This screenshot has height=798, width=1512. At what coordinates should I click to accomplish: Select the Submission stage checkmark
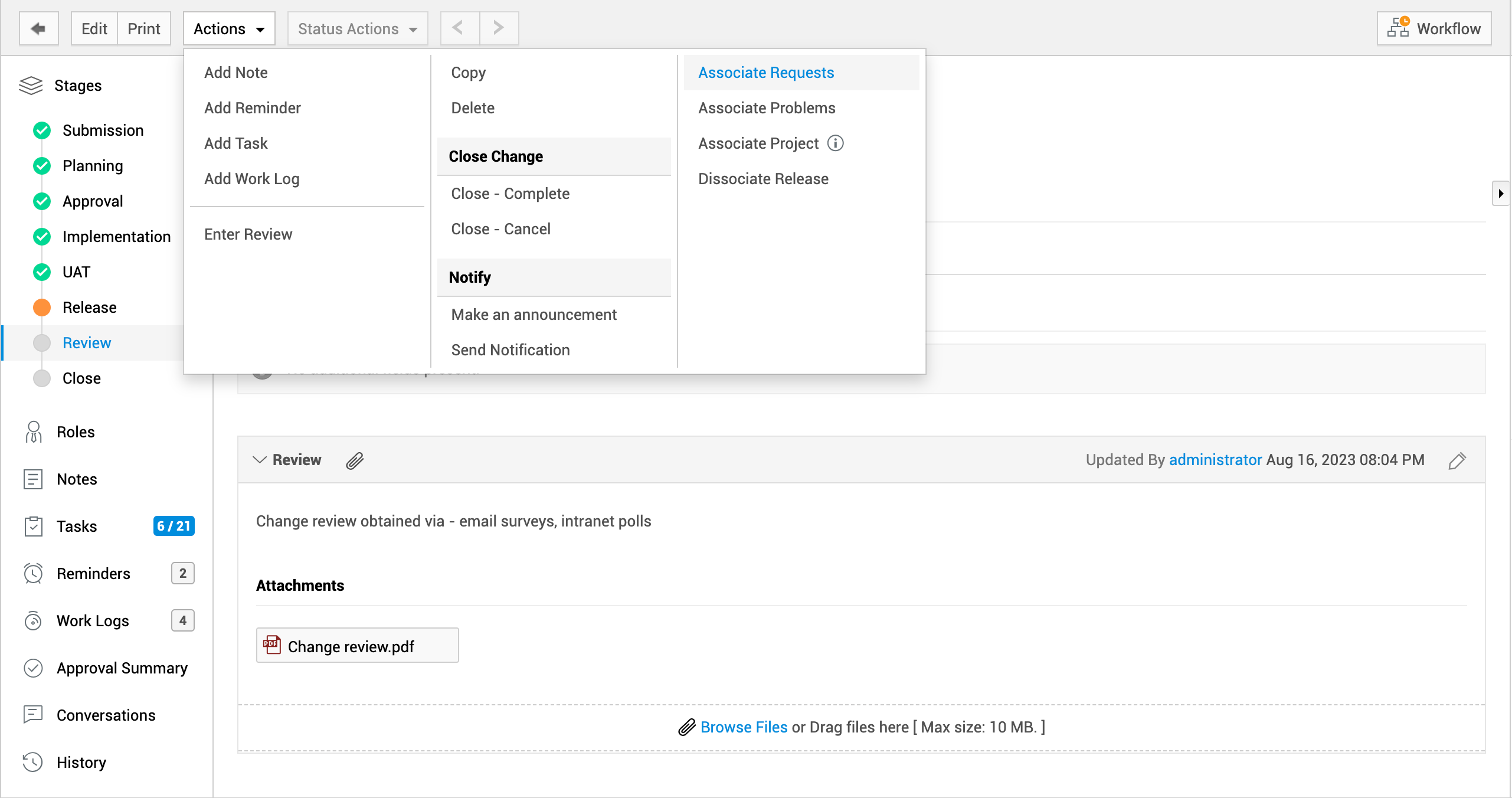pyautogui.click(x=42, y=130)
